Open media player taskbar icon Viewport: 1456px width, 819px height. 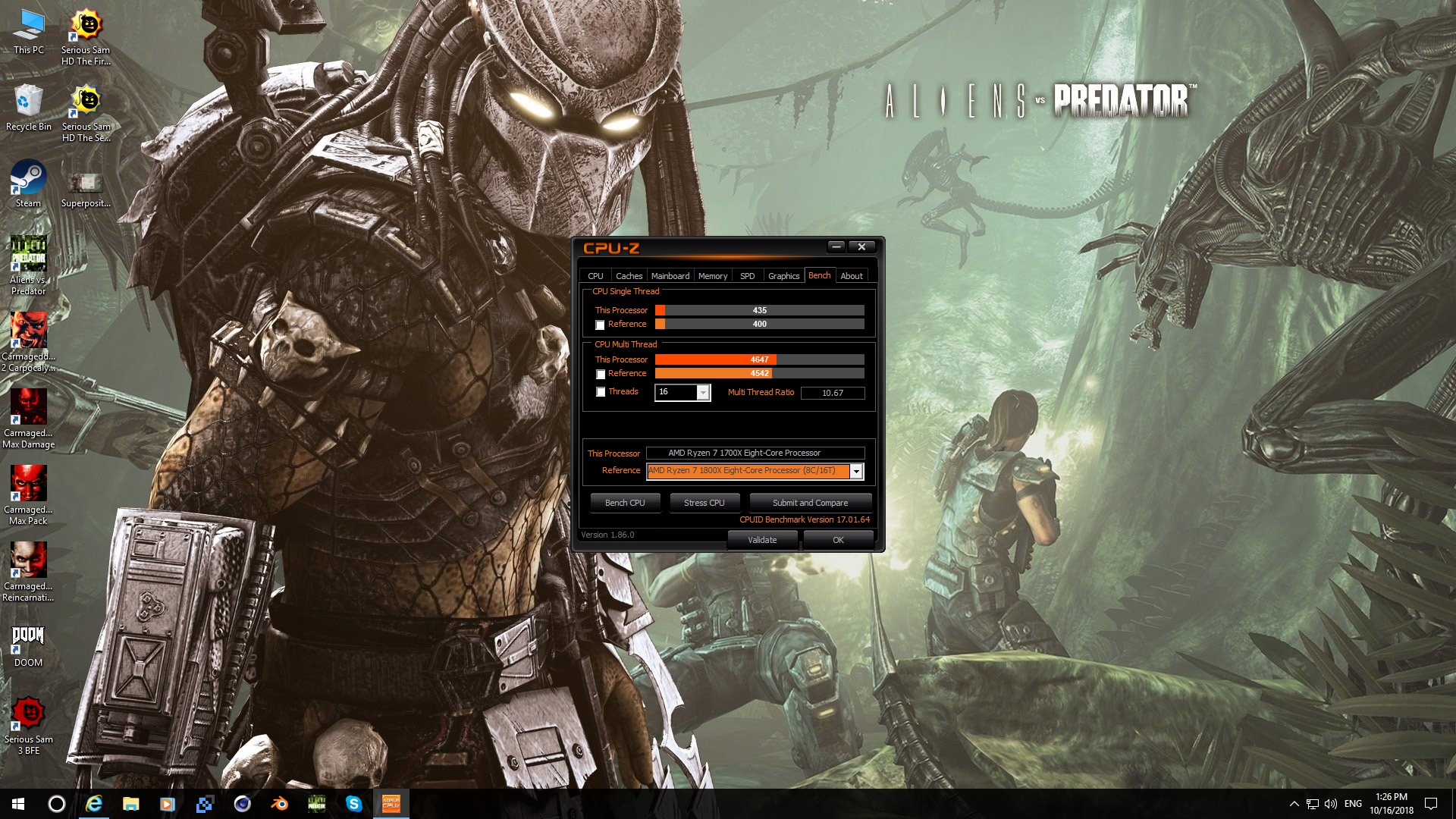click(168, 804)
